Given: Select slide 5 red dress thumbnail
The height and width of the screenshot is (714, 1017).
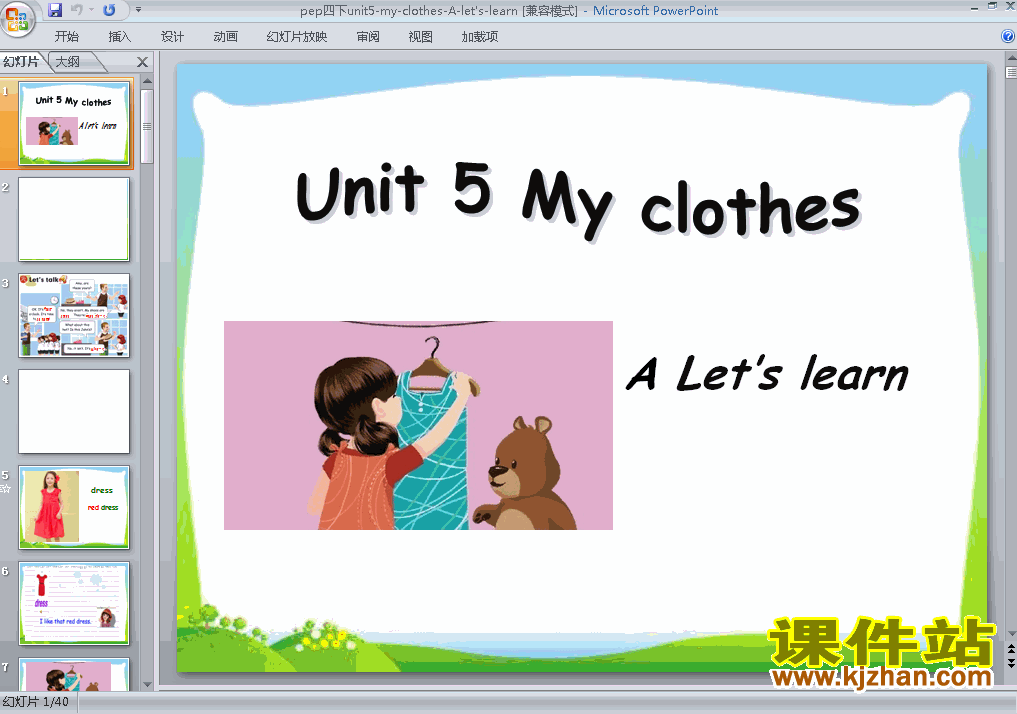Looking at the screenshot, I should pyautogui.click(x=74, y=507).
